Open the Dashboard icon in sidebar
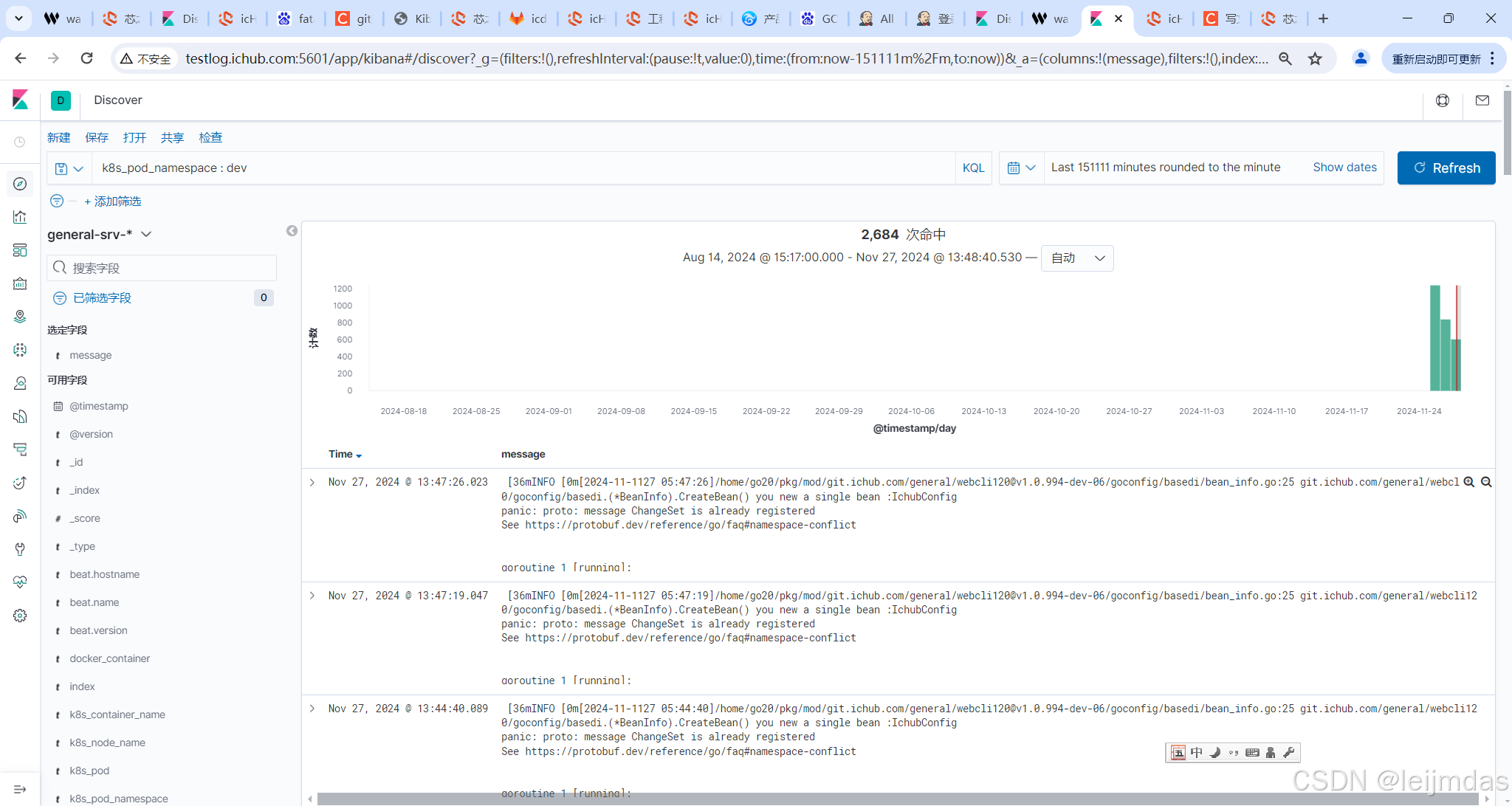Image resolution: width=1512 pixels, height=806 pixels. 20,250
